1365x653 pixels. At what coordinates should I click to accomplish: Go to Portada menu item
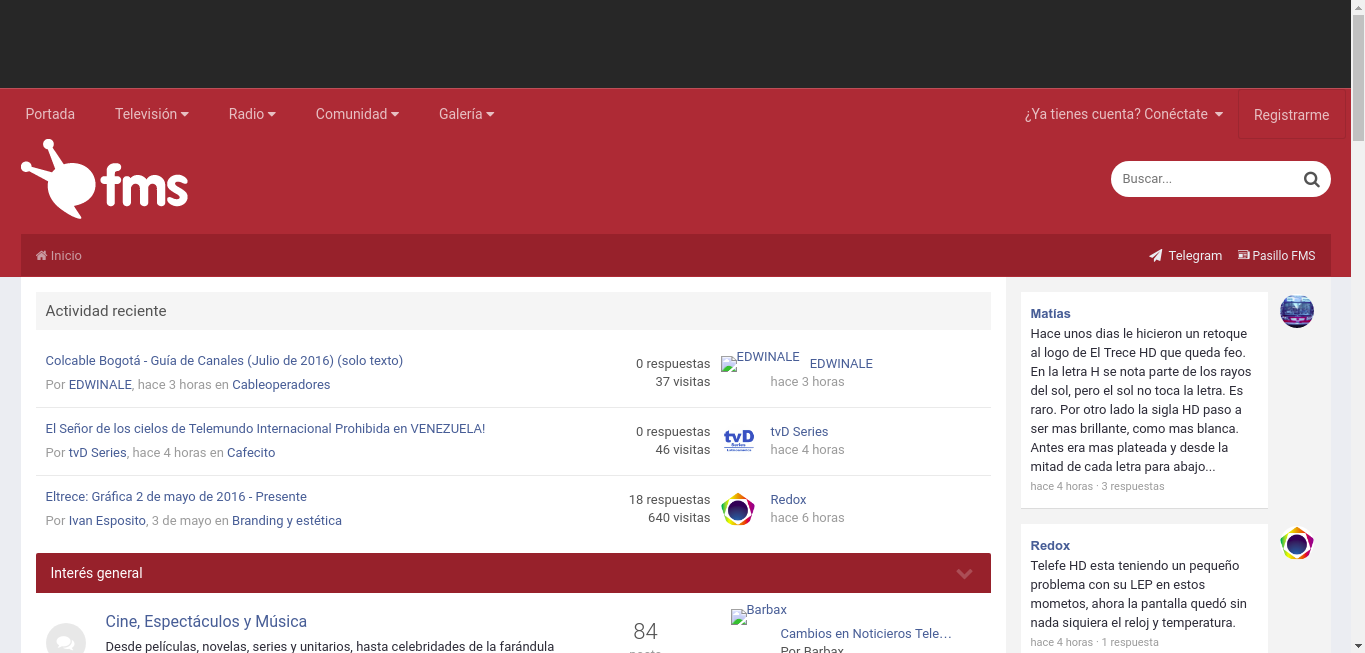tap(50, 114)
